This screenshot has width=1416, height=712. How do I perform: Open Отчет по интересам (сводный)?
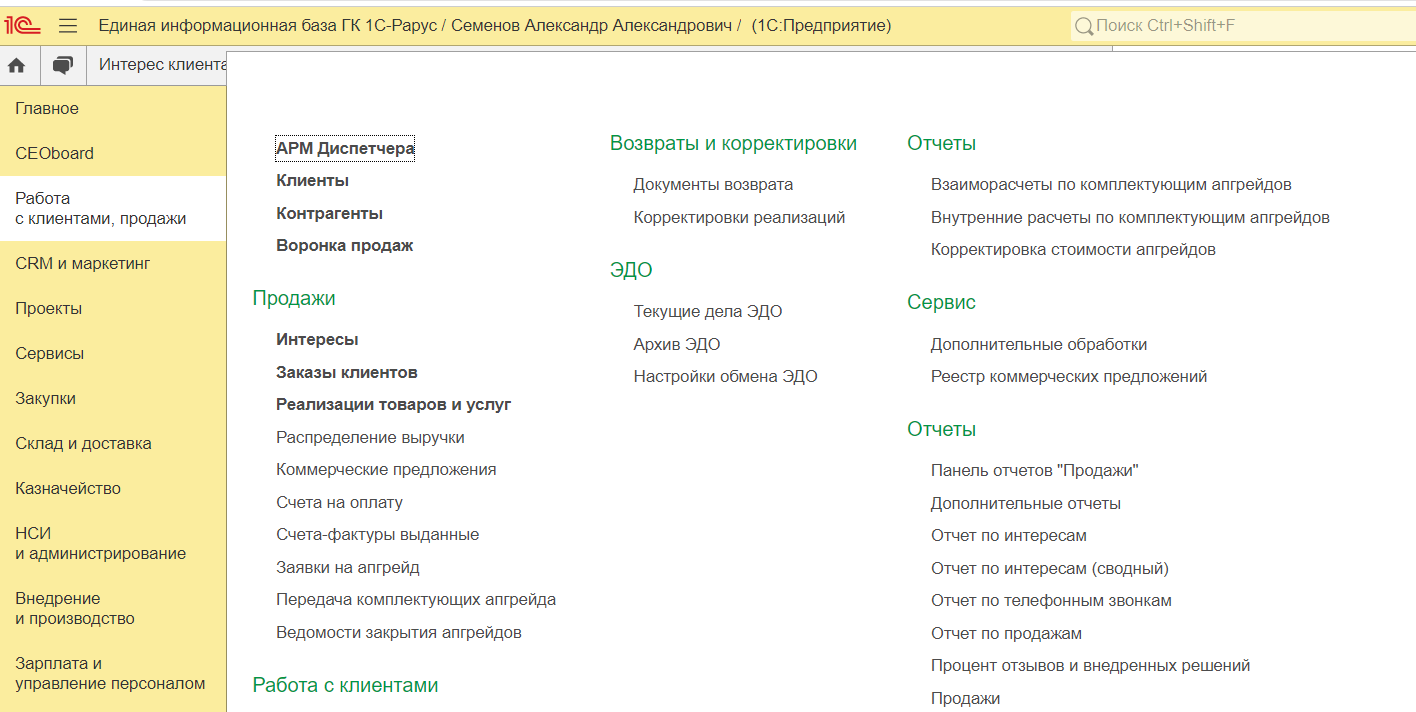click(x=1050, y=568)
